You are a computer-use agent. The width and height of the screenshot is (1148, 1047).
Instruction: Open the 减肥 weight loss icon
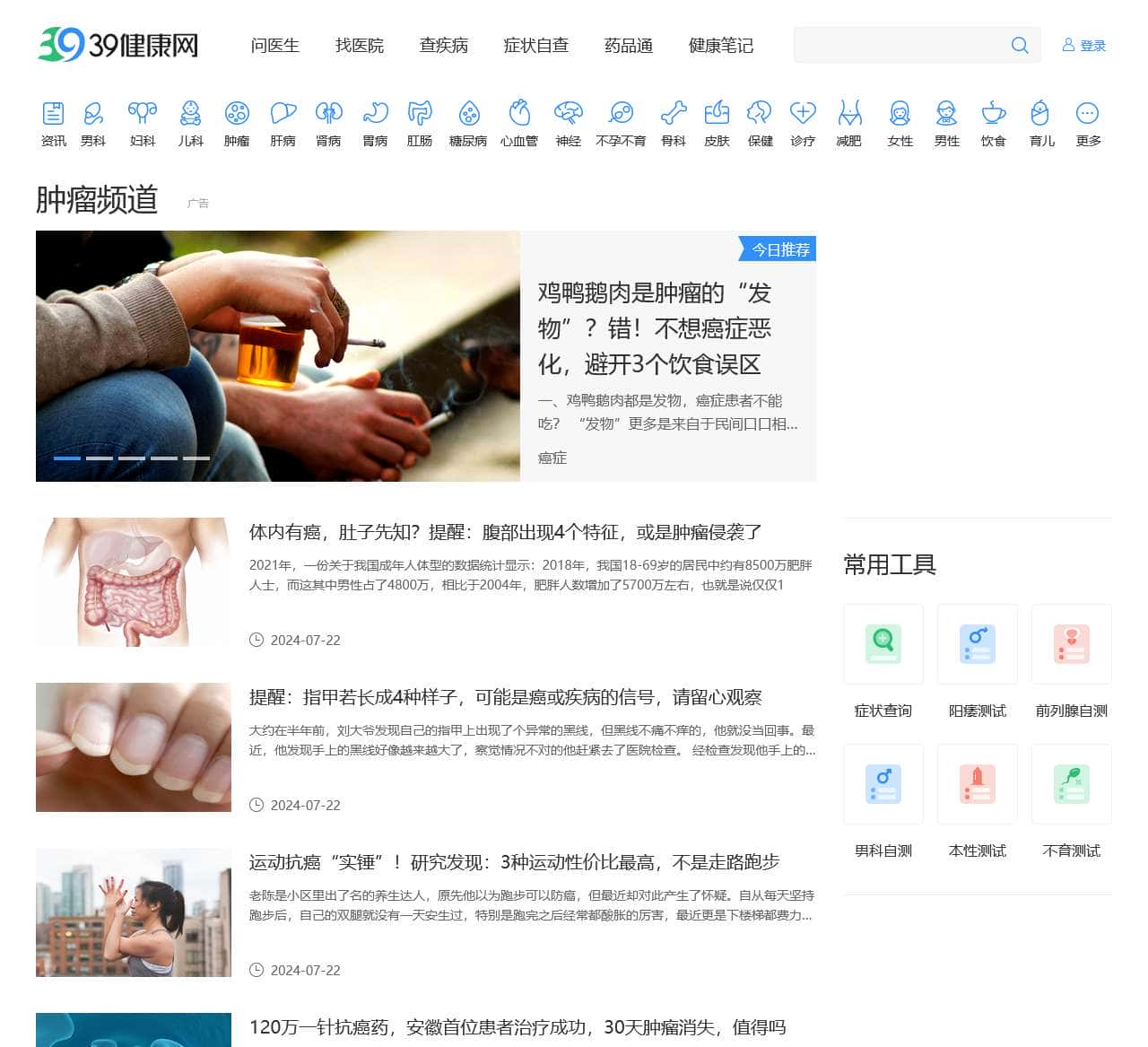[x=849, y=113]
